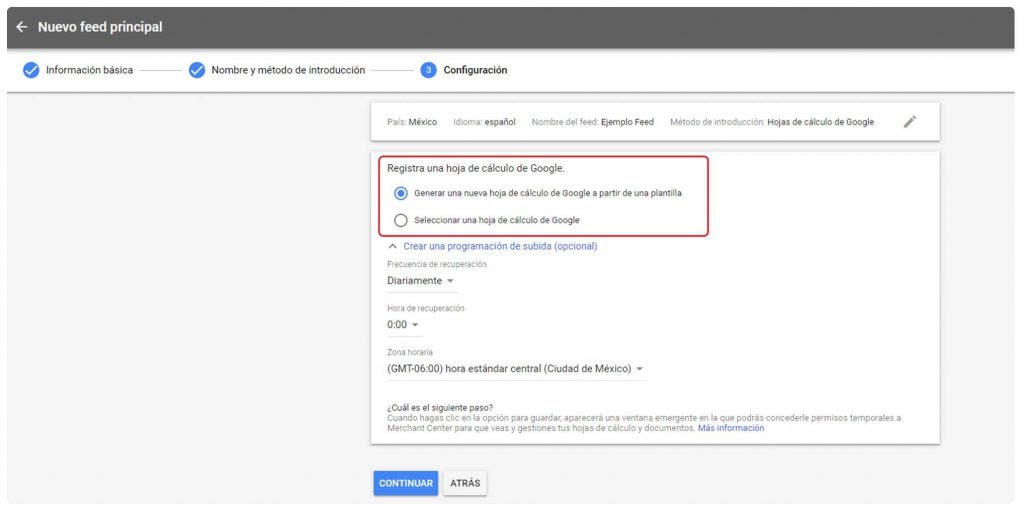Image resolution: width=1024 pixels, height=509 pixels.
Task: Open the Zona horaria GMT-06:00 dropdown
Action: tap(516, 369)
